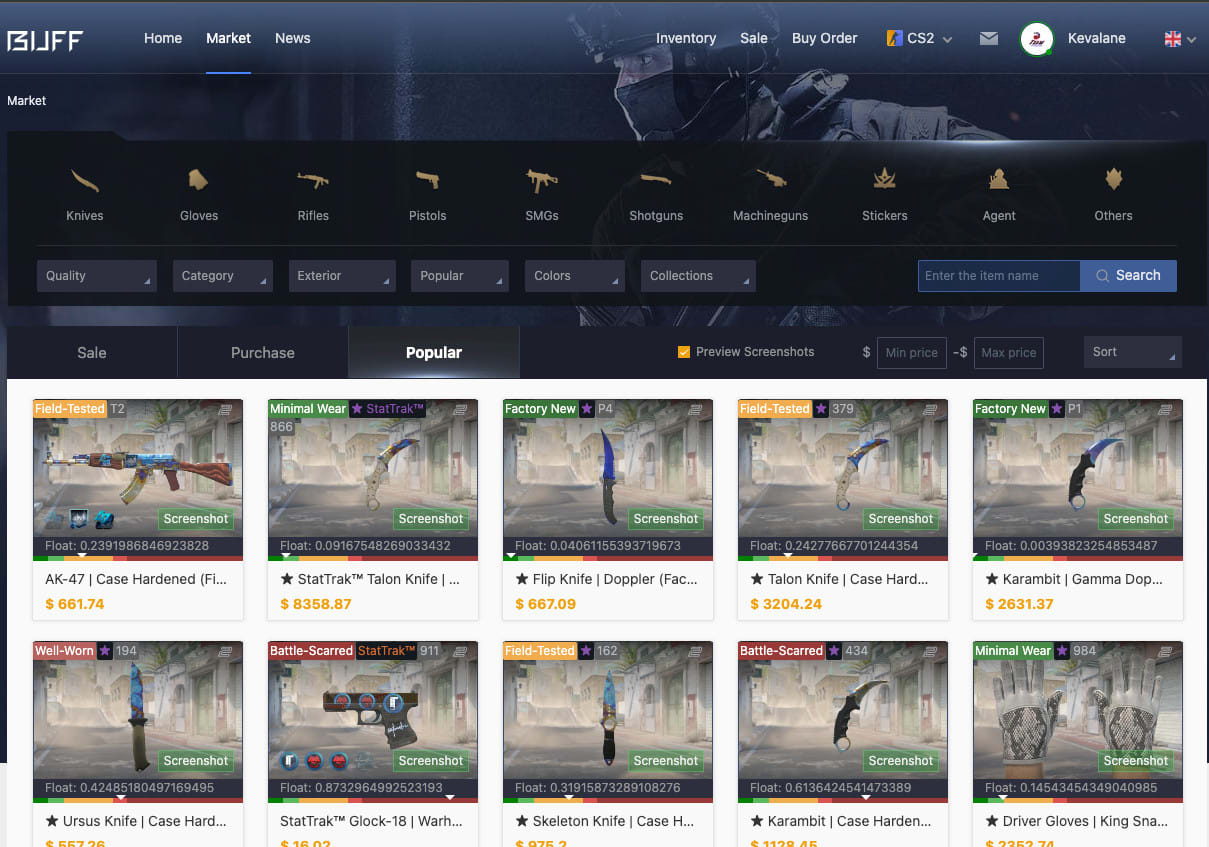
Task: Switch to the Purchase tab
Action: pos(262,352)
